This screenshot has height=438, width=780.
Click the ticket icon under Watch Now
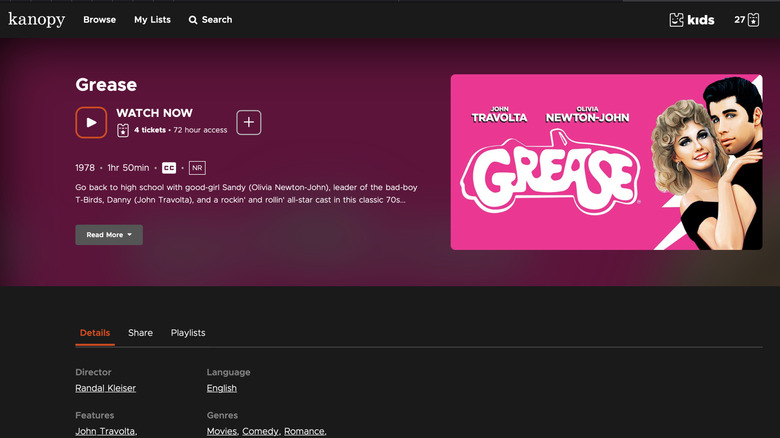point(123,130)
